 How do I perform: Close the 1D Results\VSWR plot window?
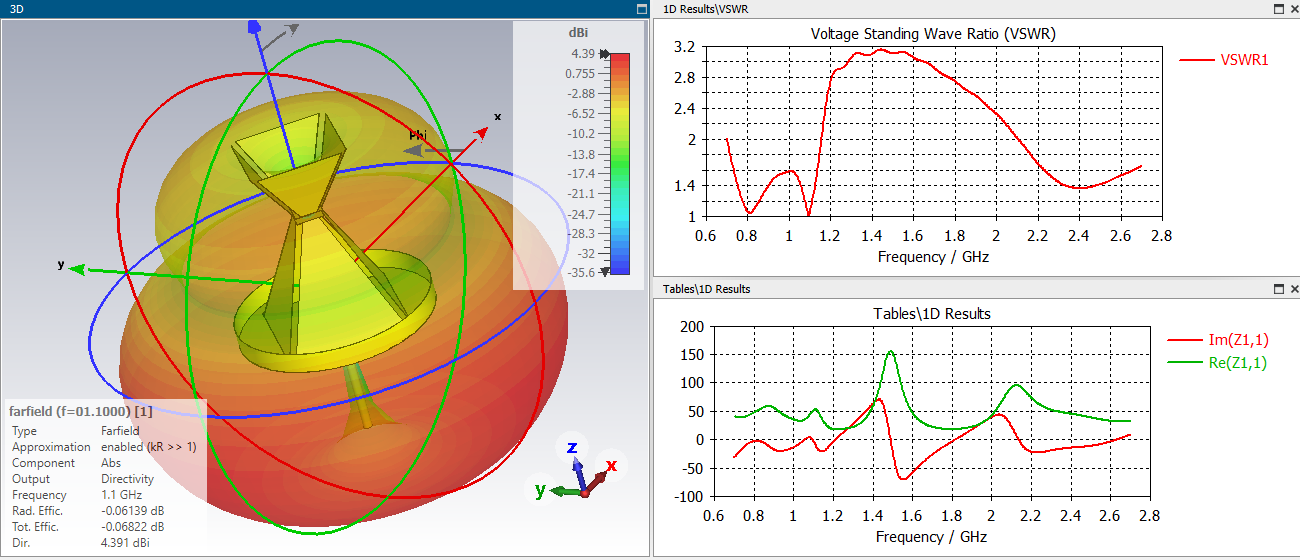tap(1292, 9)
